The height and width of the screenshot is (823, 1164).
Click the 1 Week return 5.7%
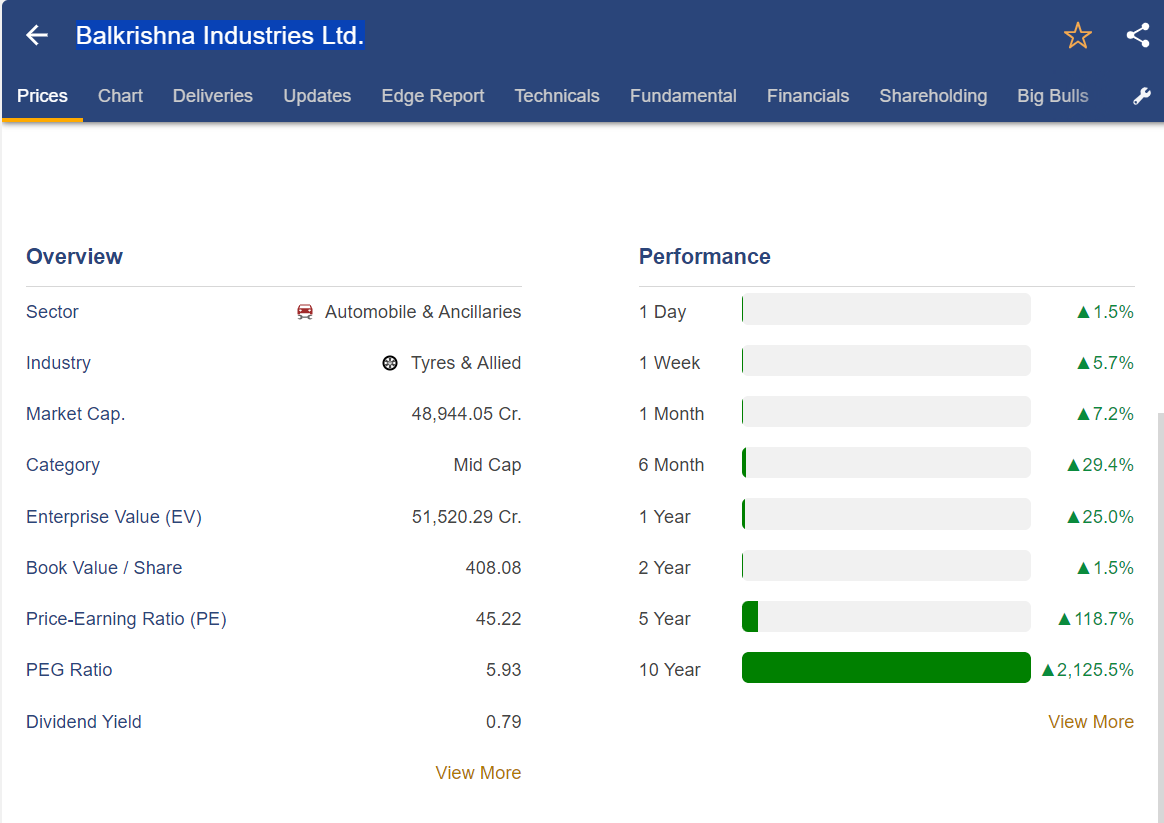(x=1105, y=363)
